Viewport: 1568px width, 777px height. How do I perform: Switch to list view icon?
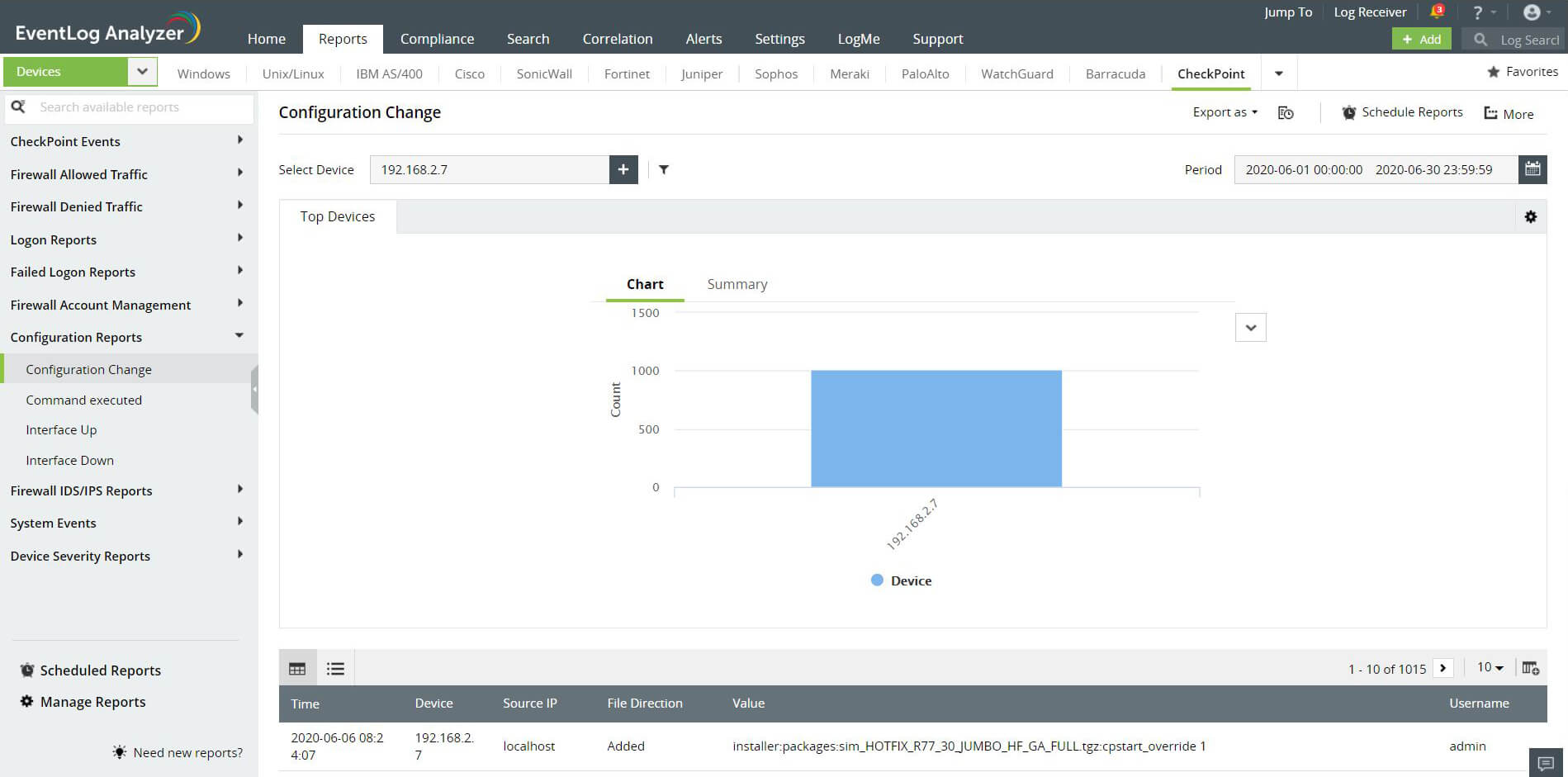(x=335, y=669)
